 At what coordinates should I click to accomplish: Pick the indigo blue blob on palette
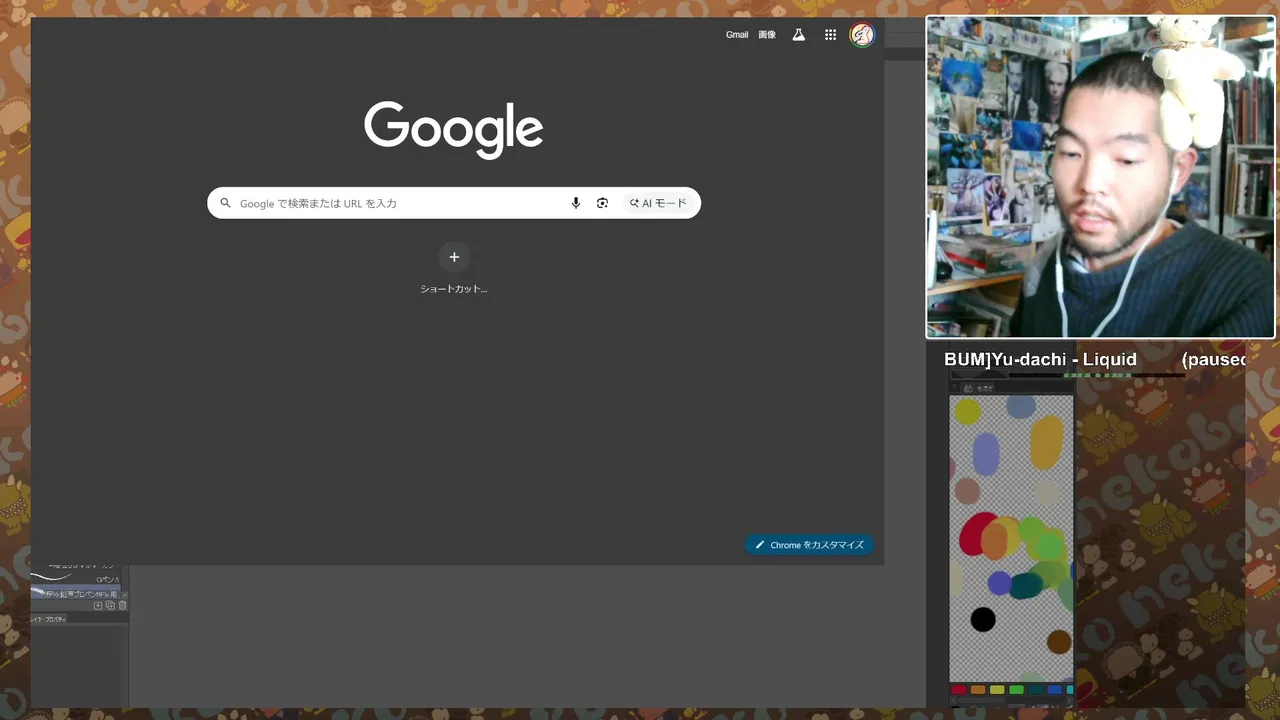pyautogui.click(x=999, y=583)
